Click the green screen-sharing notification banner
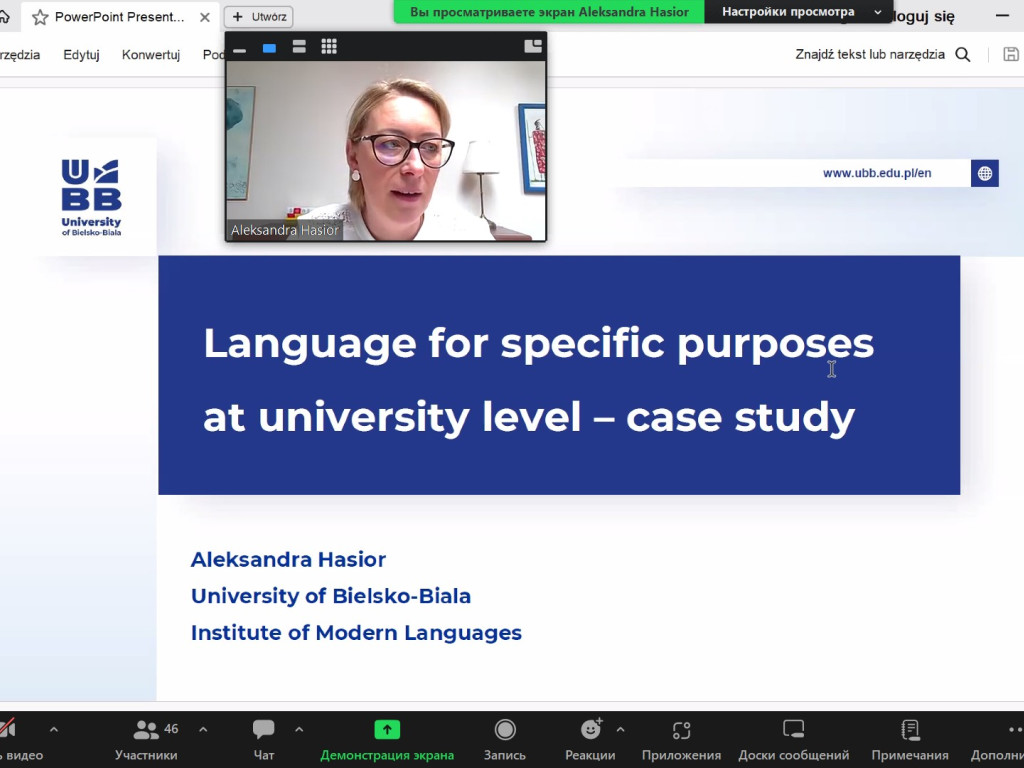This screenshot has width=1024, height=768. click(549, 12)
